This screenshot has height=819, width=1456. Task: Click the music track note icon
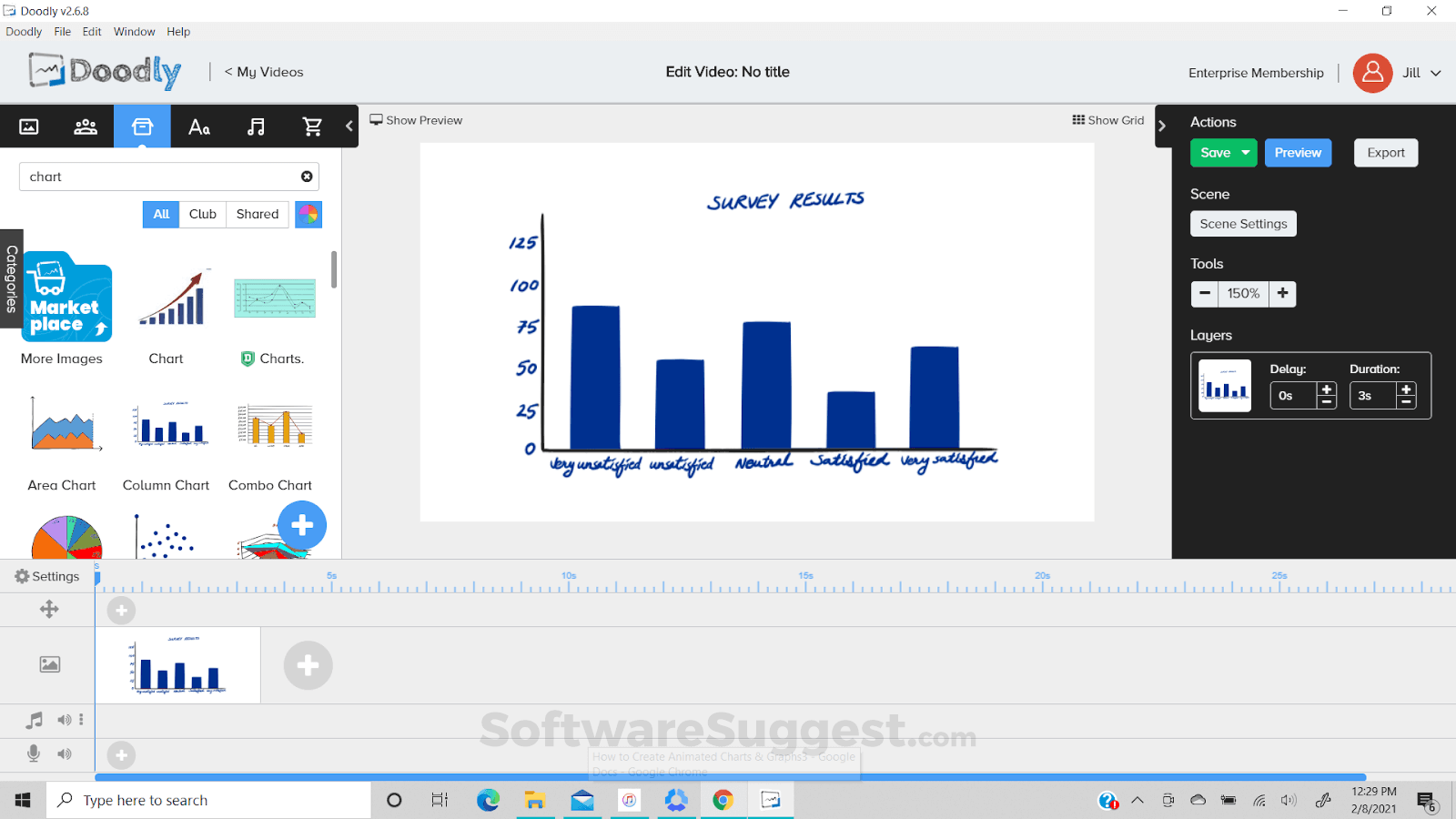[x=35, y=720]
